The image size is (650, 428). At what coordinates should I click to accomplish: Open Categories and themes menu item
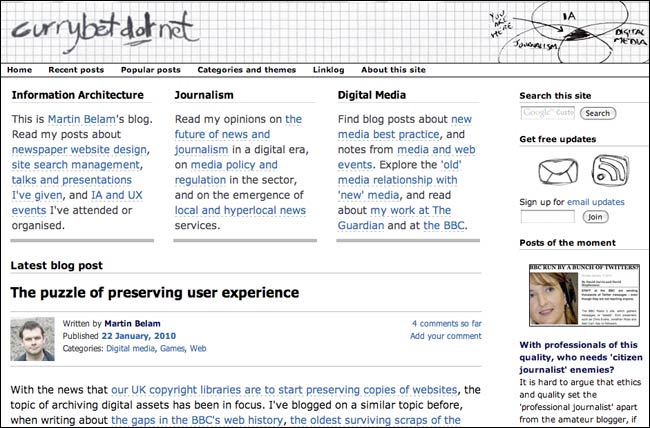coord(247,70)
